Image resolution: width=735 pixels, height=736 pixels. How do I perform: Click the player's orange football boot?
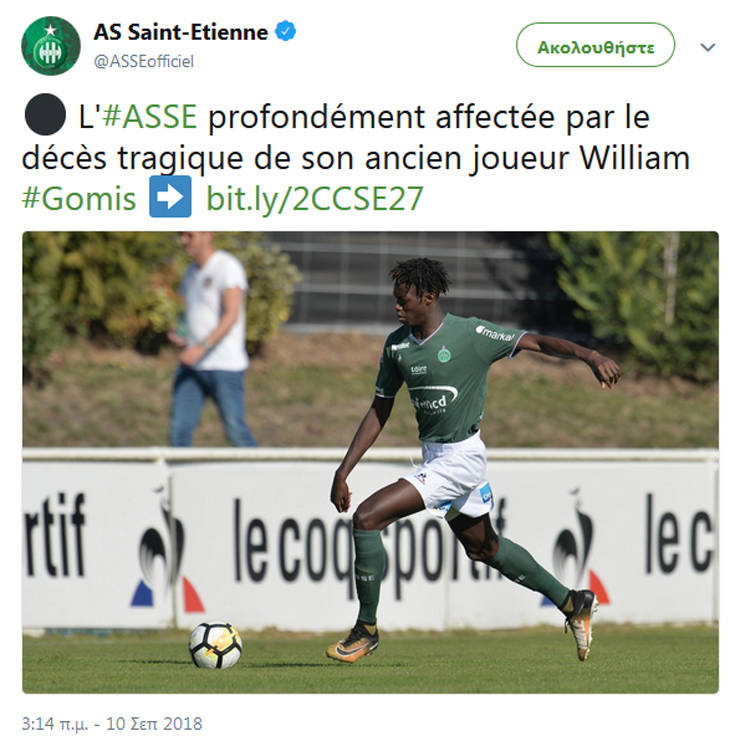(x=353, y=642)
